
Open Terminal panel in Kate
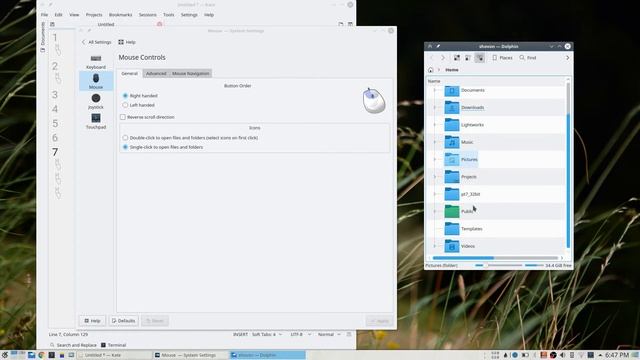(113, 345)
